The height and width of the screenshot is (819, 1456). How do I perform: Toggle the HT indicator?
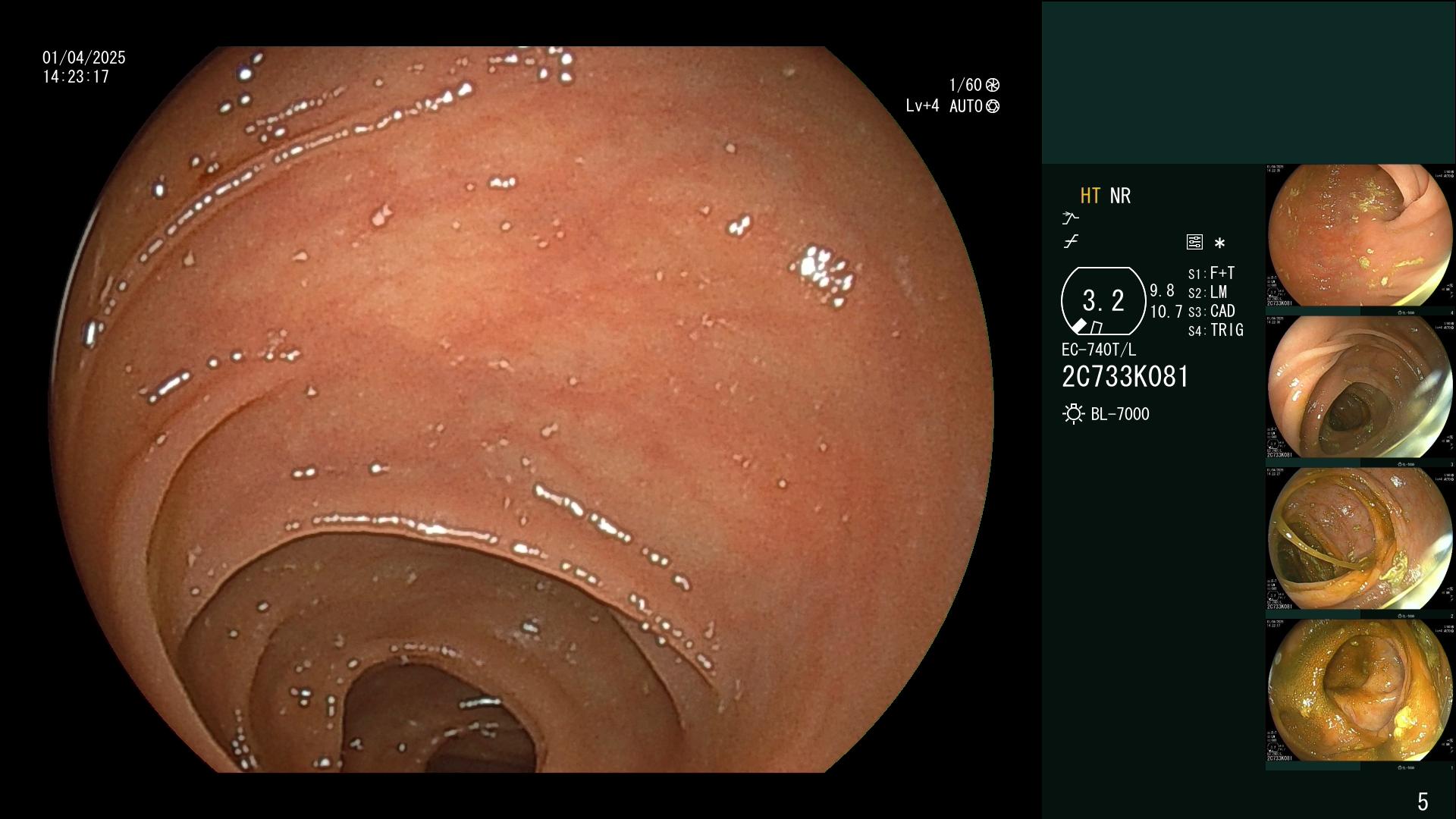(x=1090, y=196)
